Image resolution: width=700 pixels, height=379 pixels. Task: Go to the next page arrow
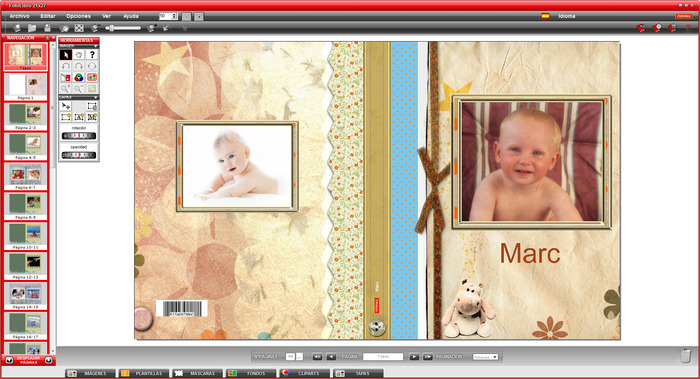414,357
